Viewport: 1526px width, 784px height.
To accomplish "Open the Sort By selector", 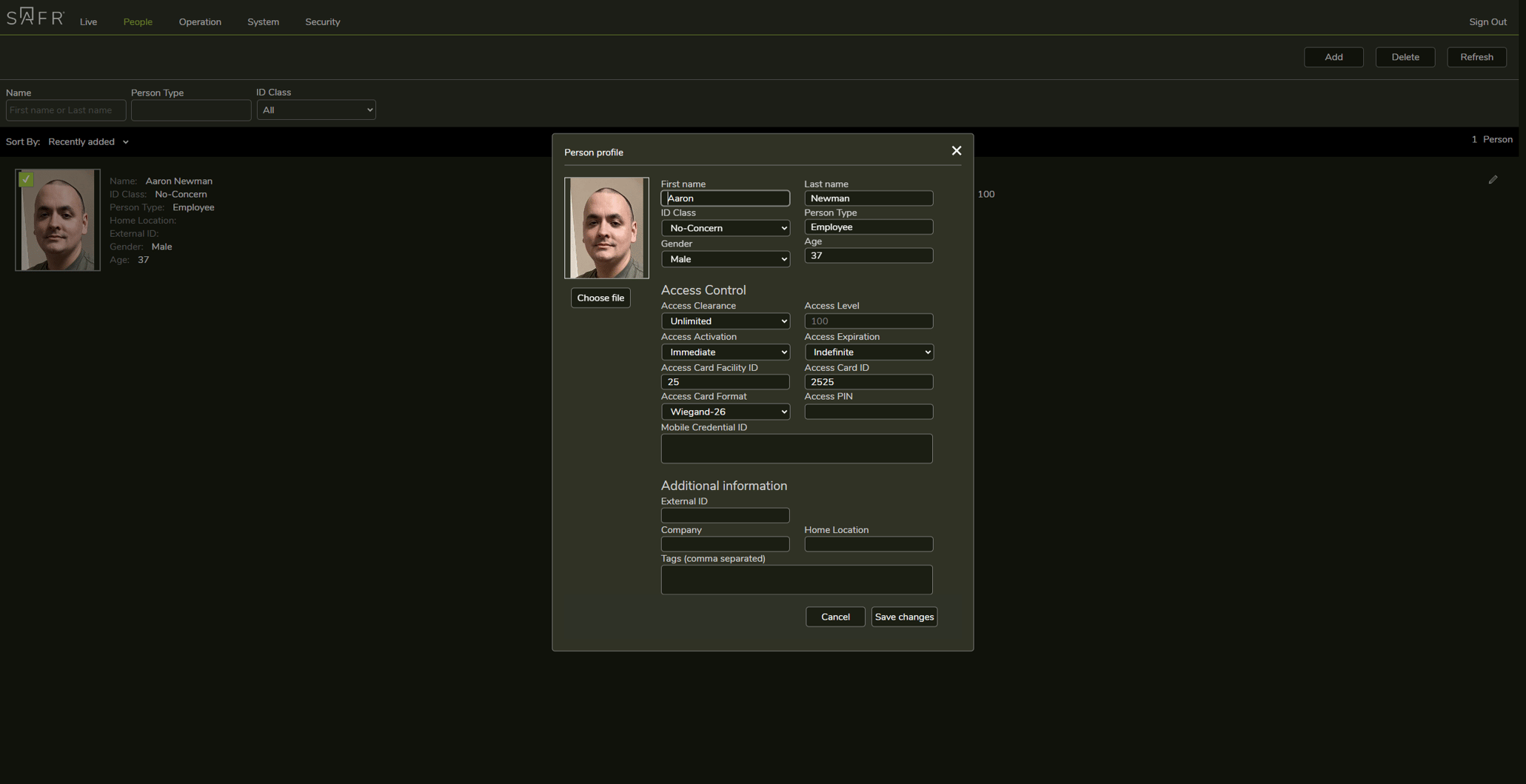I will click(x=88, y=141).
